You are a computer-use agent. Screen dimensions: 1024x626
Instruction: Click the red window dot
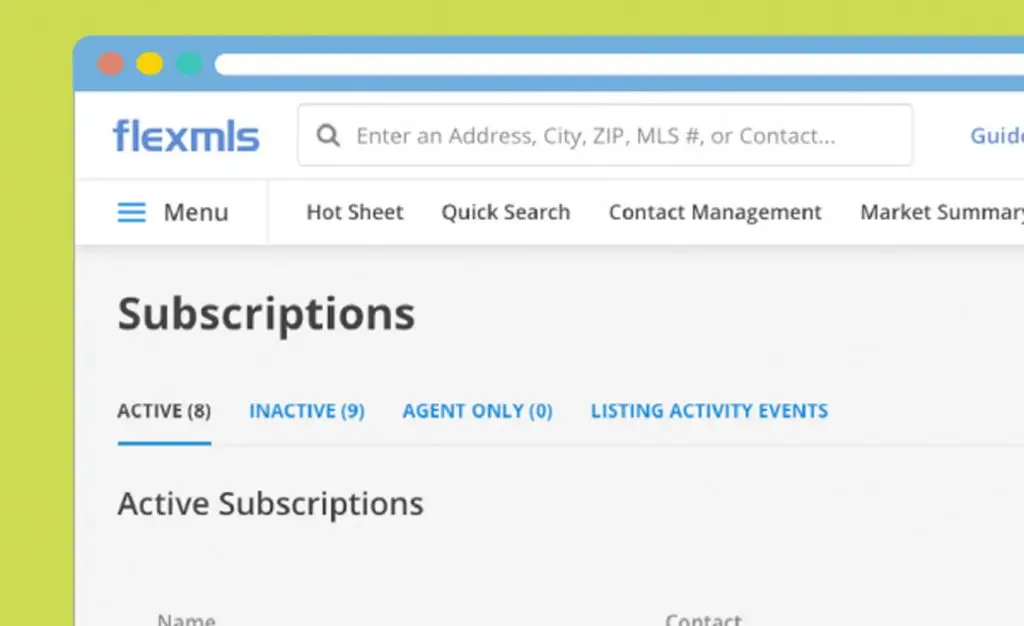(x=110, y=64)
